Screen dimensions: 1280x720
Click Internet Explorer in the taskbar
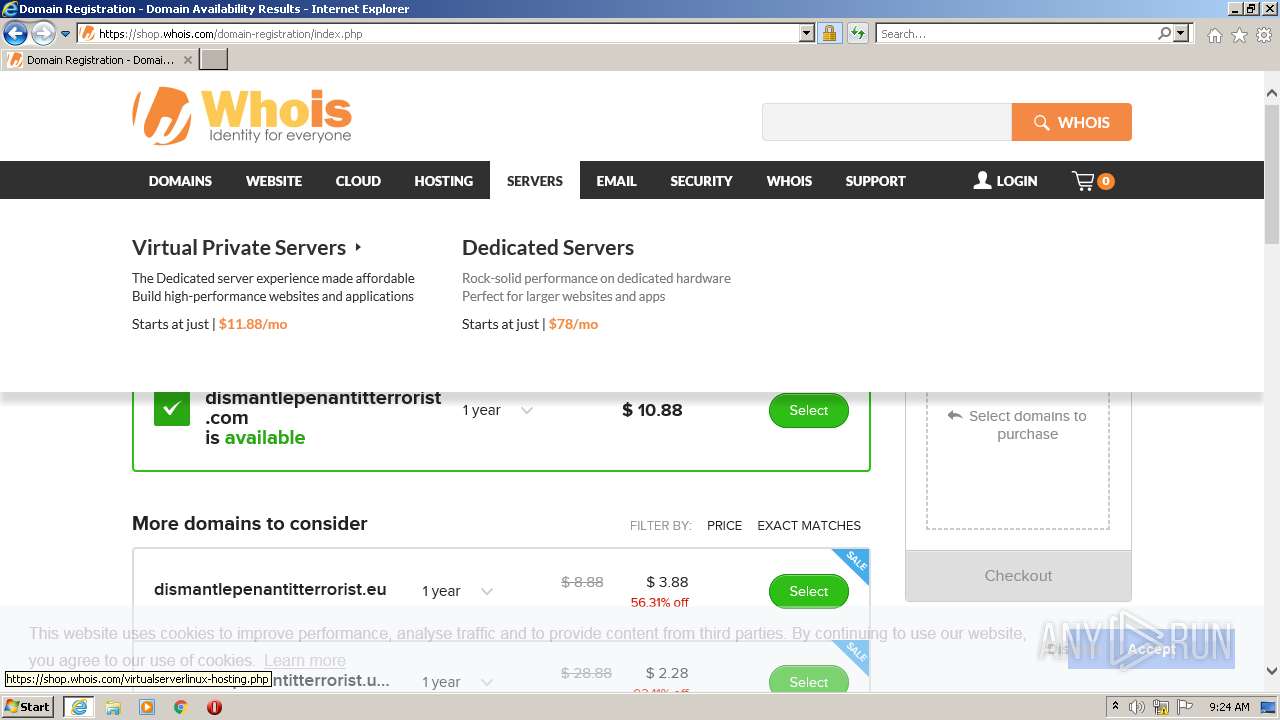(x=78, y=707)
